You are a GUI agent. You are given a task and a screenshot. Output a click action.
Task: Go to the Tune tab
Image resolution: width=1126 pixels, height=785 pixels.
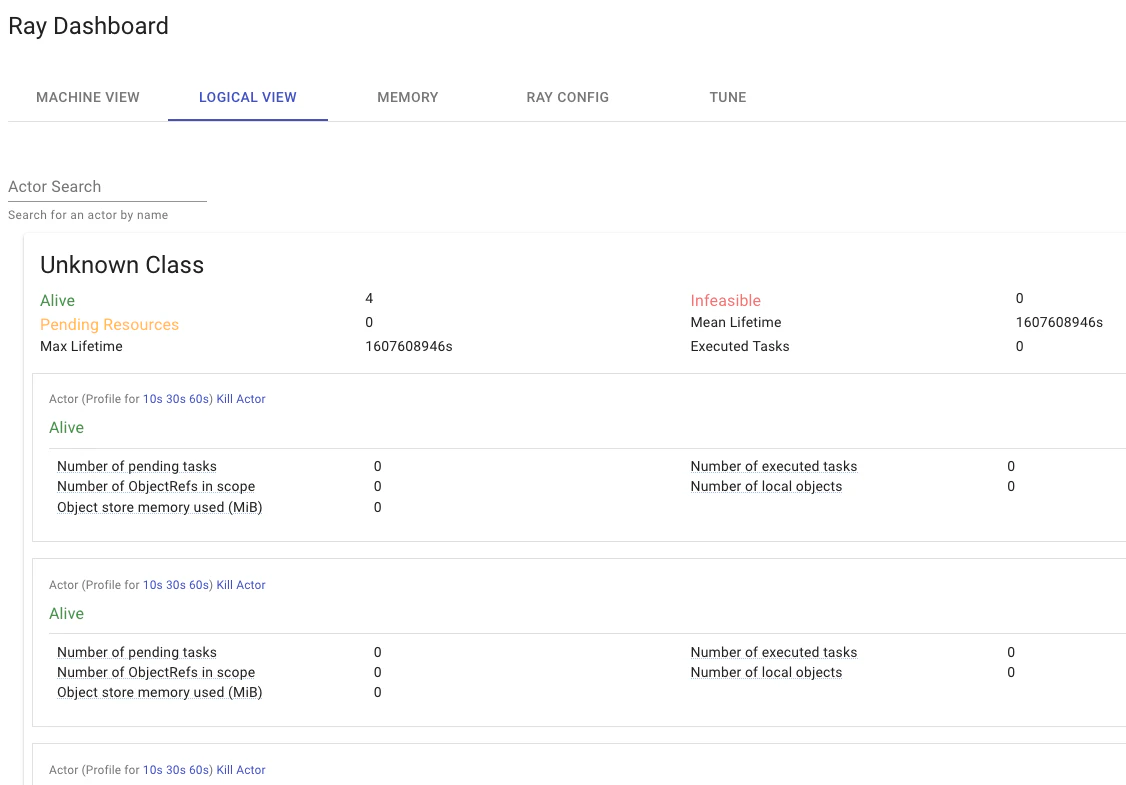pos(727,98)
